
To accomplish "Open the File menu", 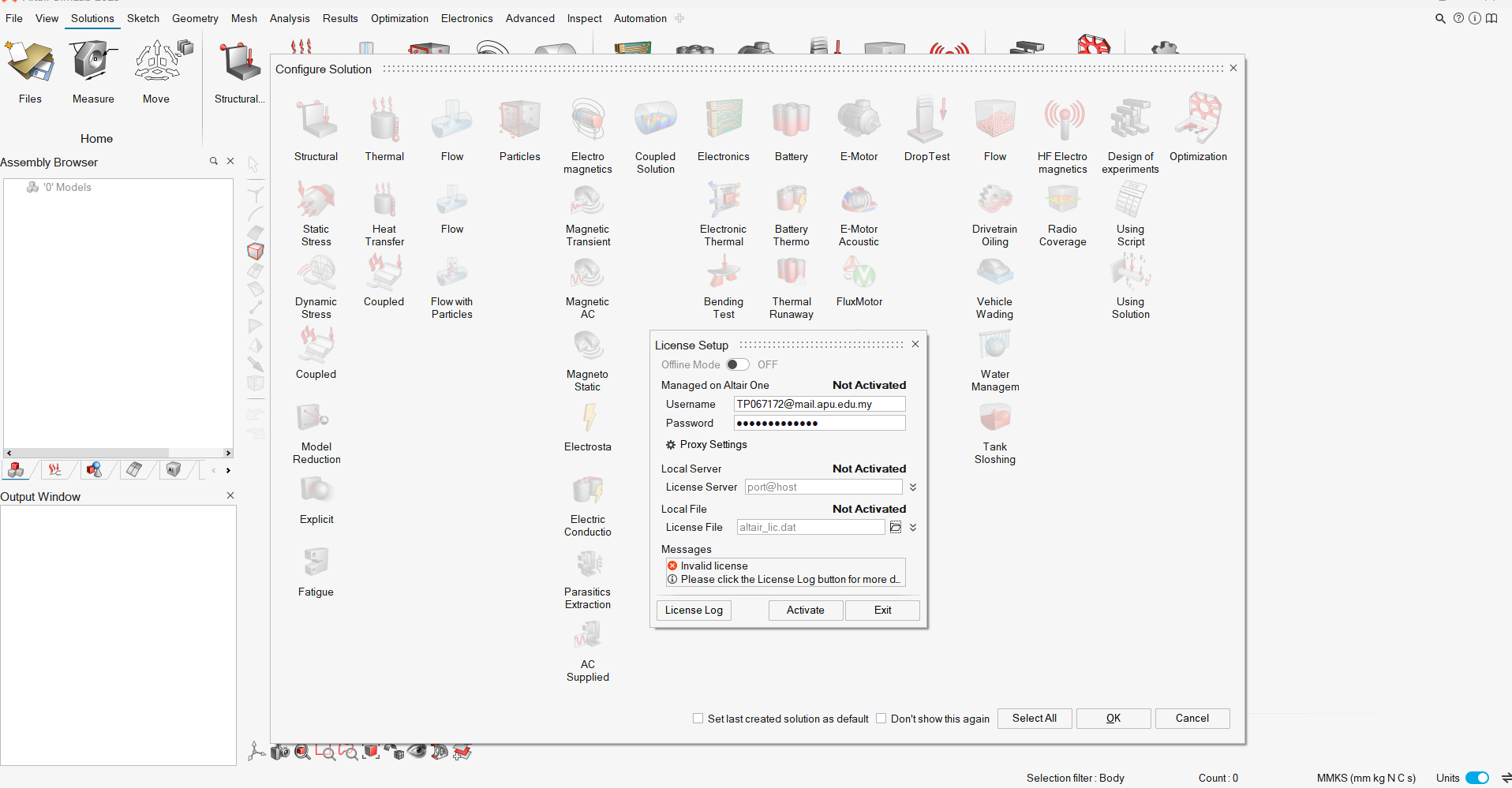I will (x=14, y=18).
